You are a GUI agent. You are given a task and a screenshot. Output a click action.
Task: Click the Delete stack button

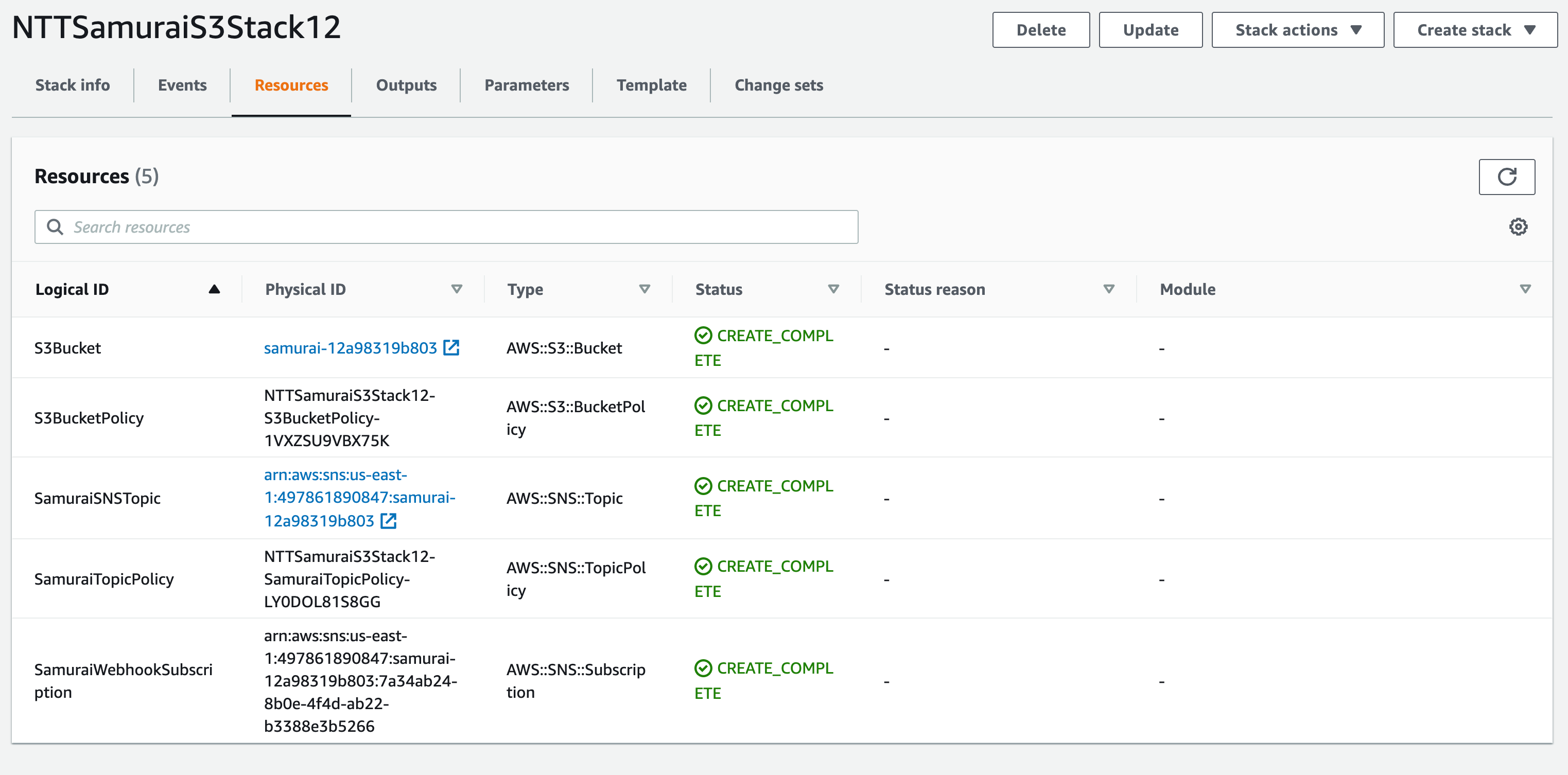click(x=1041, y=30)
